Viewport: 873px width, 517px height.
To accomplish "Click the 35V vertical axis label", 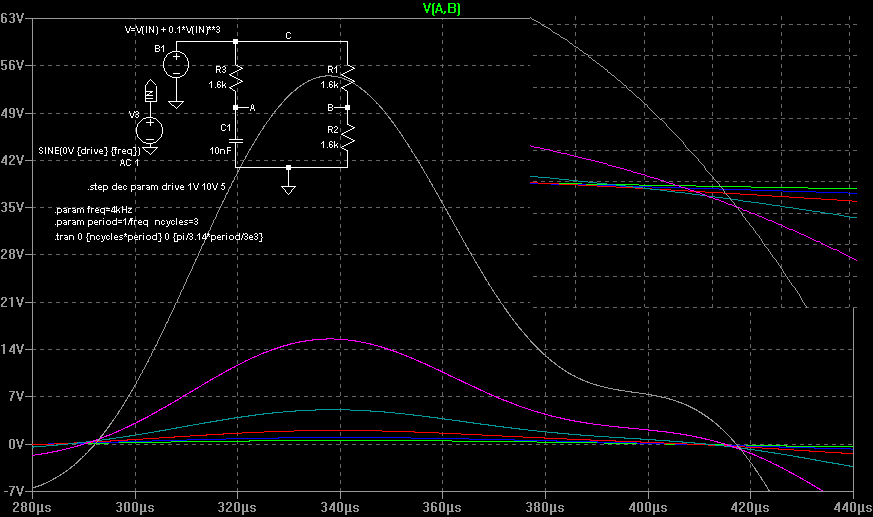I will (x=12, y=208).
